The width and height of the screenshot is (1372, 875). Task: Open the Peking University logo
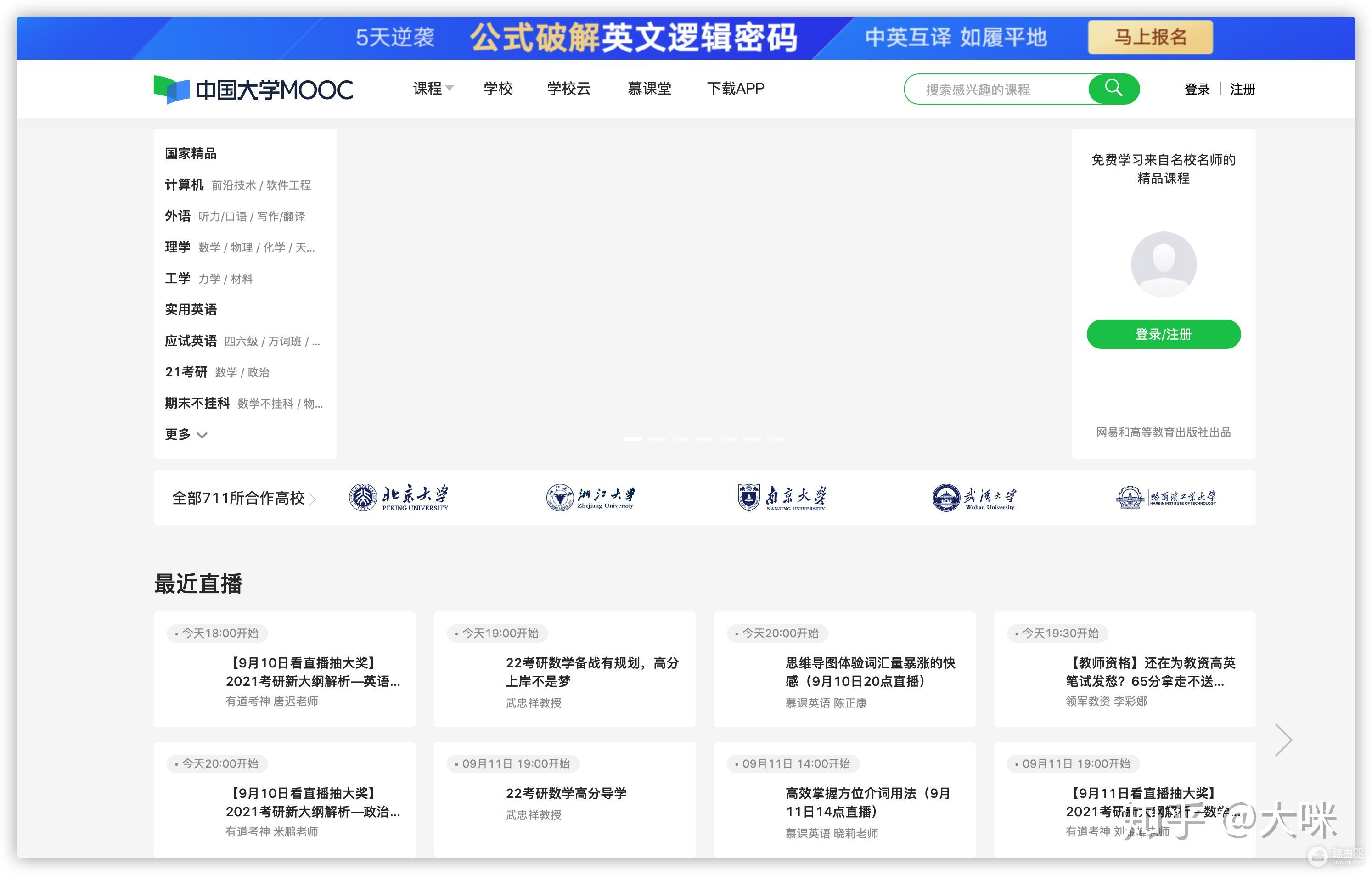point(399,497)
